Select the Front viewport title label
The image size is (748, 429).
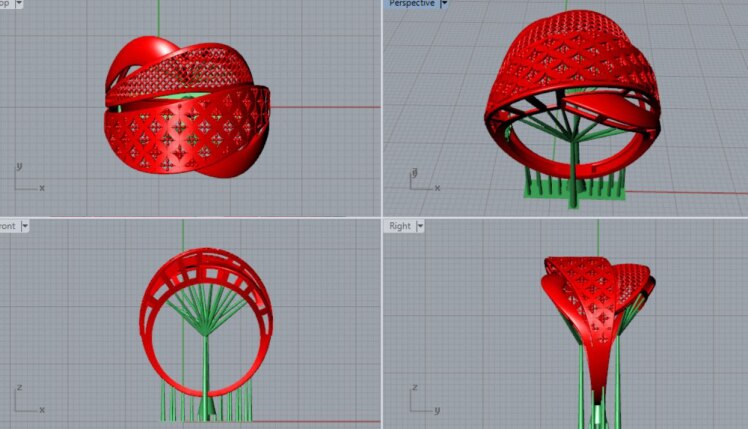[x=7, y=226]
